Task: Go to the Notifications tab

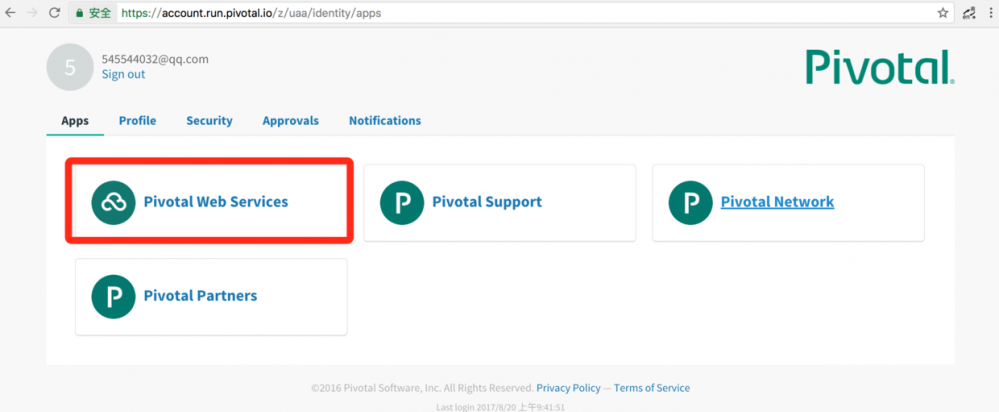Action: [384, 121]
